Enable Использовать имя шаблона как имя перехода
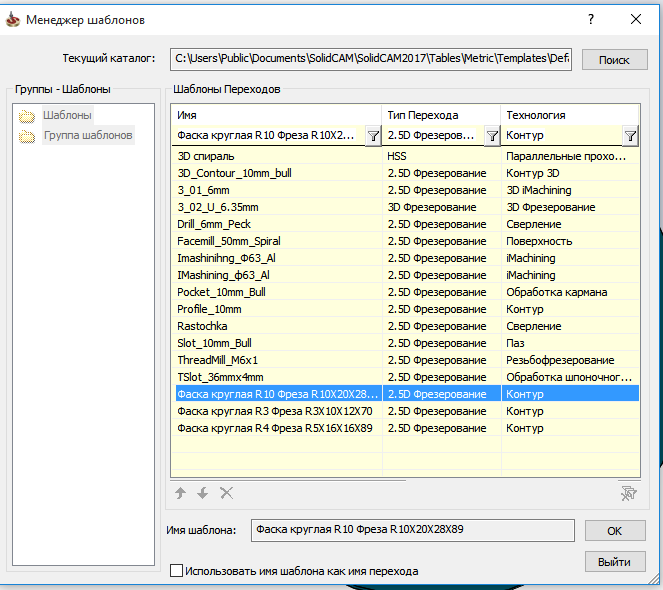The height and width of the screenshot is (590, 663). (x=176, y=571)
